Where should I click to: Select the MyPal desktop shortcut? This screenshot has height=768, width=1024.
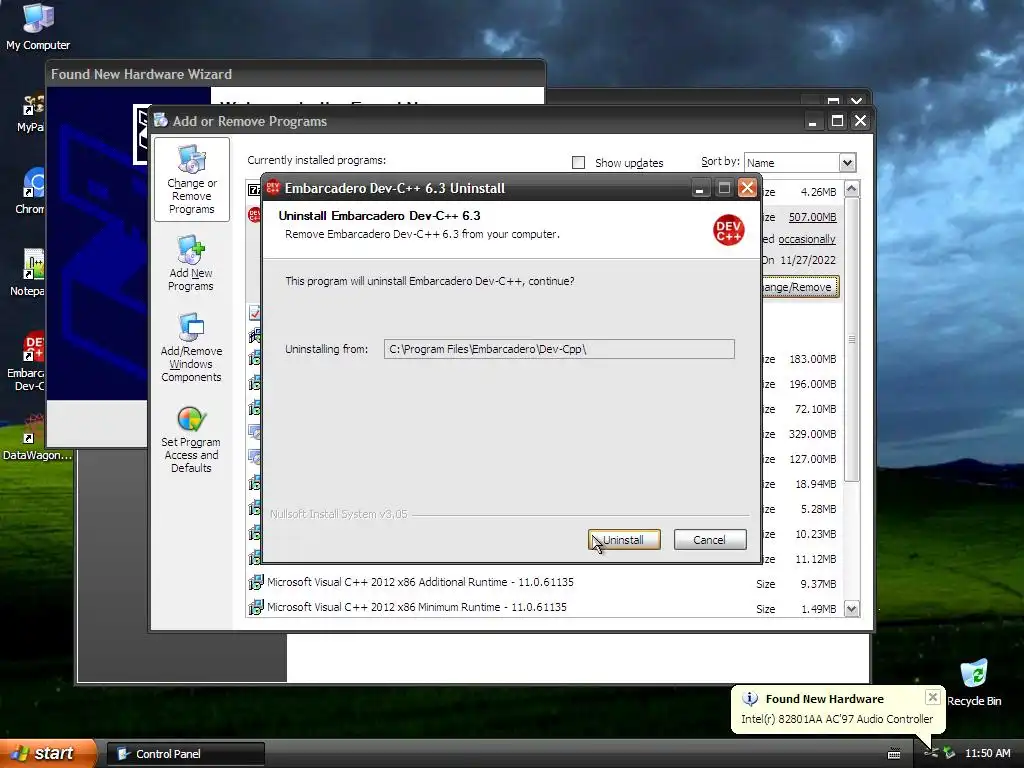(x=31, y=112)
